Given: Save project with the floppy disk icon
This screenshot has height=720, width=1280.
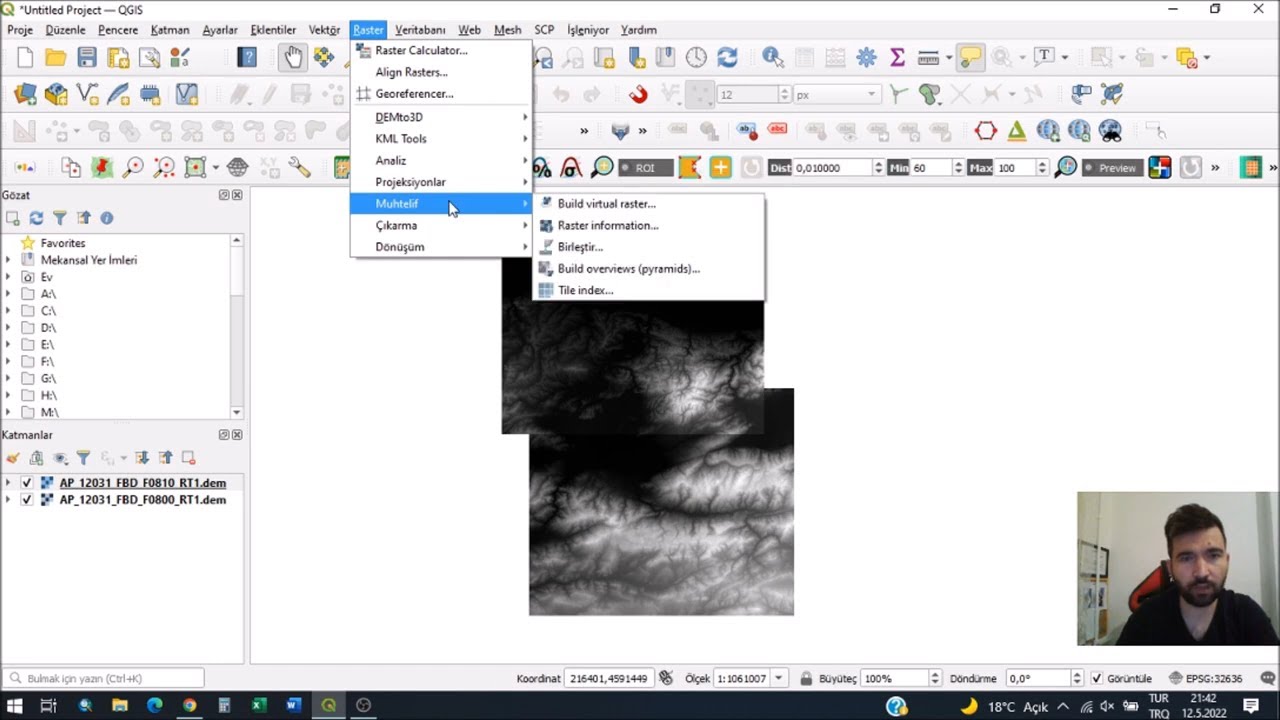Looking at the screenshot, I should (x=87, y=58).
